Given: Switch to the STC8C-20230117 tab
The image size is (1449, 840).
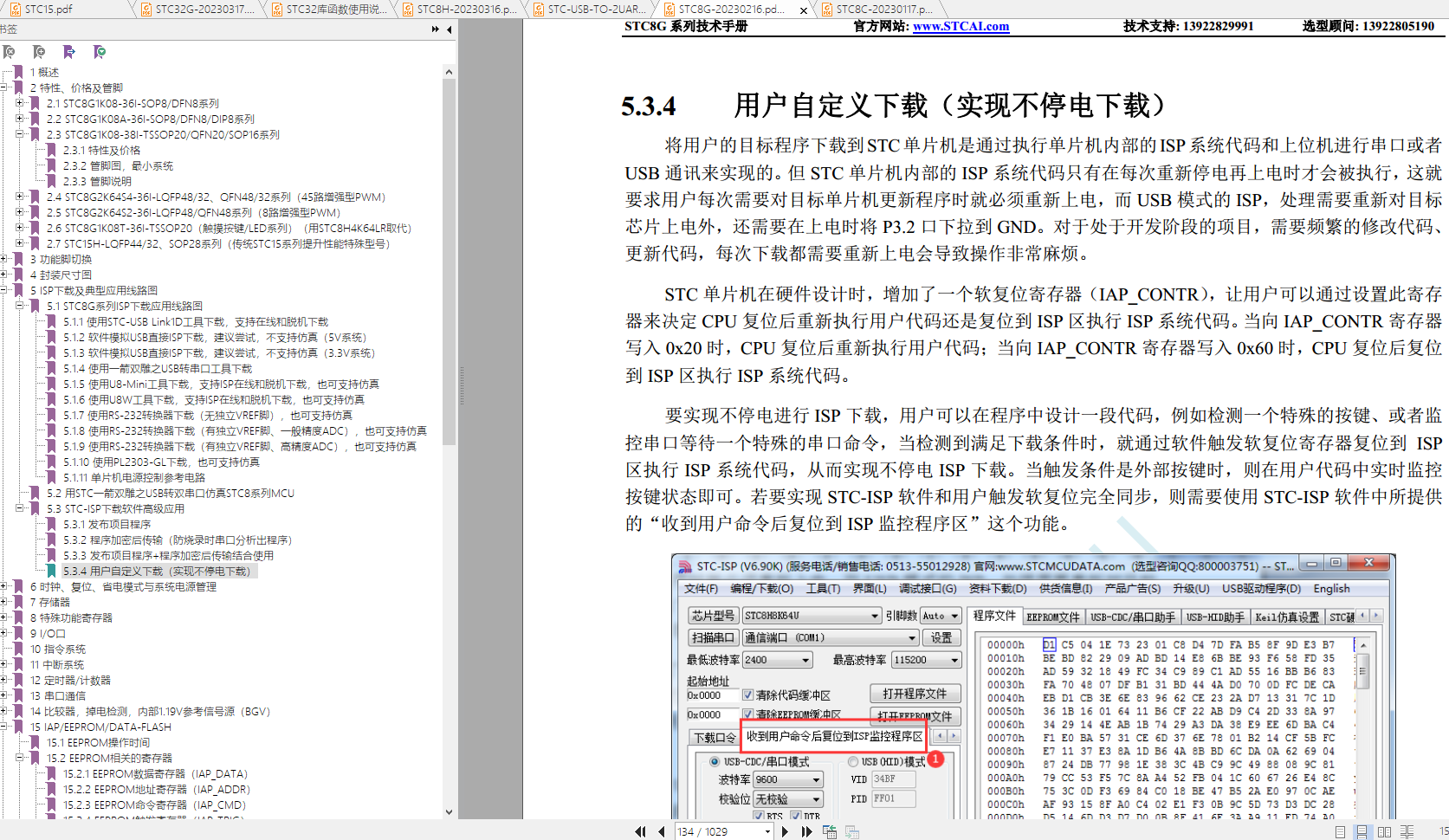Looking at the screenshot, I should [884, 10].
